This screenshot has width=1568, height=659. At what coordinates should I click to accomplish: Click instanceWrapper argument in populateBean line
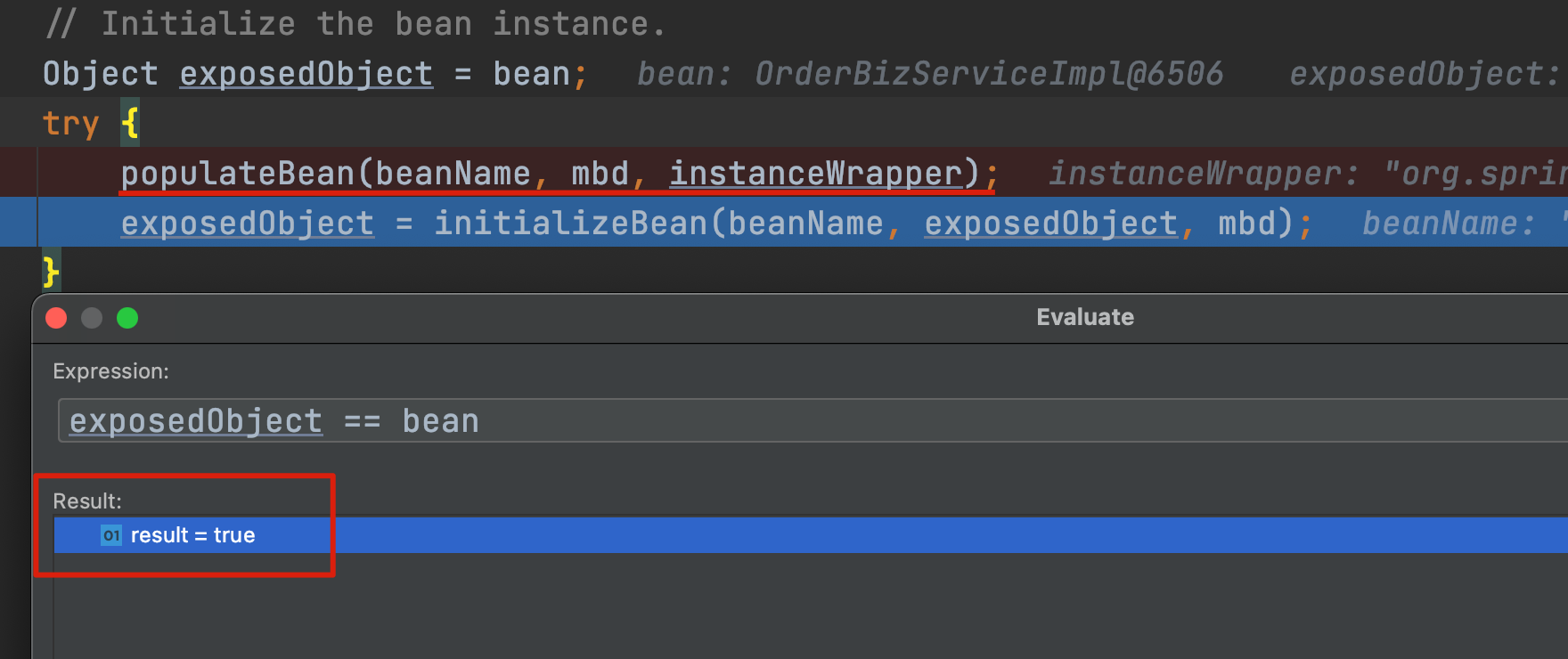816,174
